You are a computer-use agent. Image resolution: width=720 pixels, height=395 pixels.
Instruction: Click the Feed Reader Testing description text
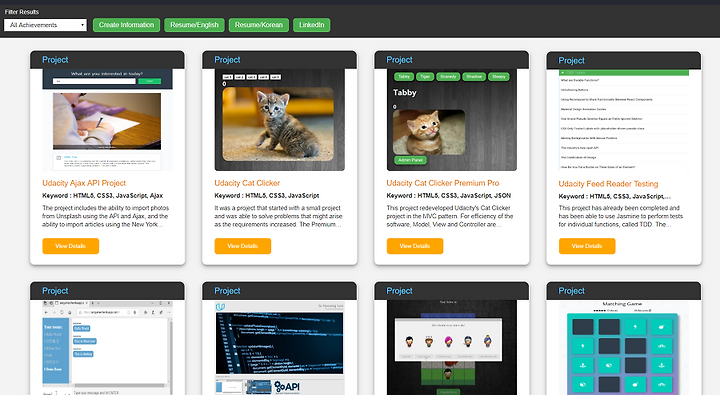click(621, 216)
